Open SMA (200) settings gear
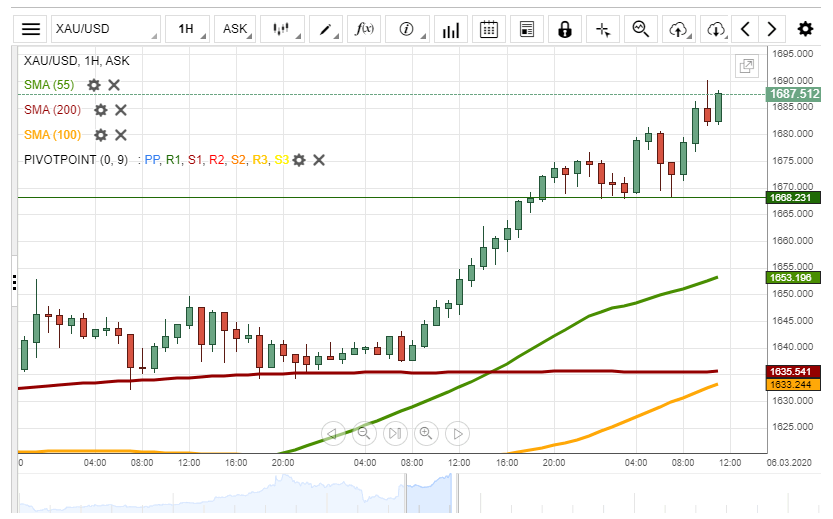Viewport: 833px width, 519px height. tap(101, 110)
